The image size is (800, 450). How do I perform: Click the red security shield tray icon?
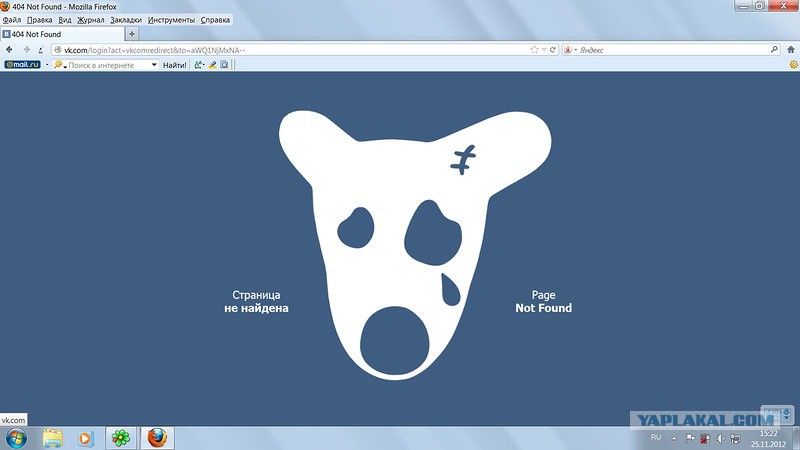[x=705, y=438]
